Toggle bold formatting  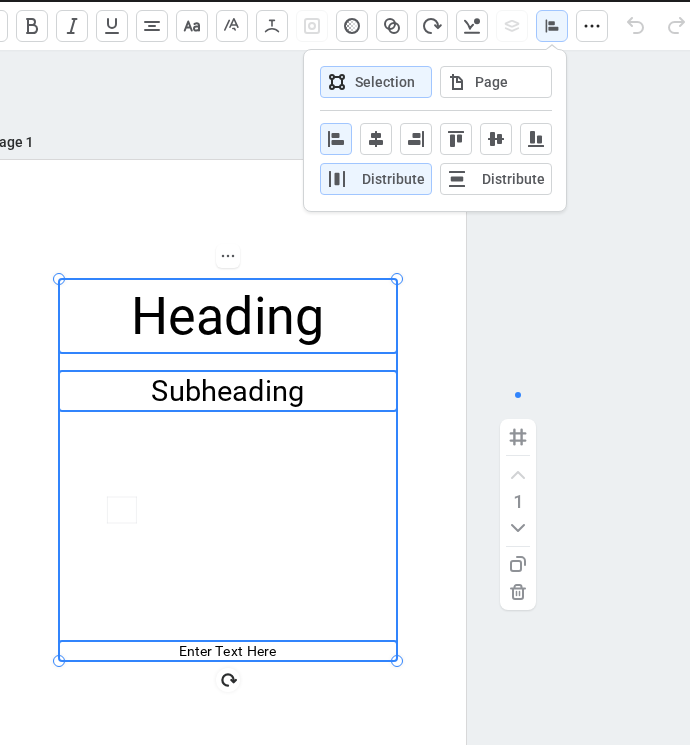(x=32, y=26)
